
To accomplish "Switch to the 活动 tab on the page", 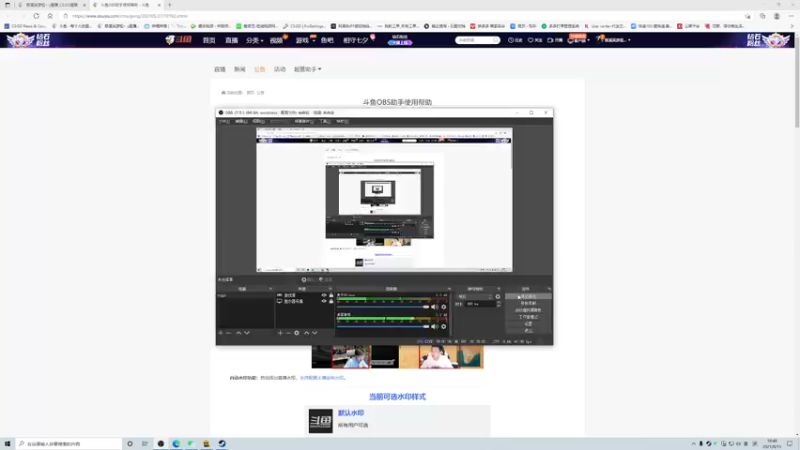I will (280, 69).
